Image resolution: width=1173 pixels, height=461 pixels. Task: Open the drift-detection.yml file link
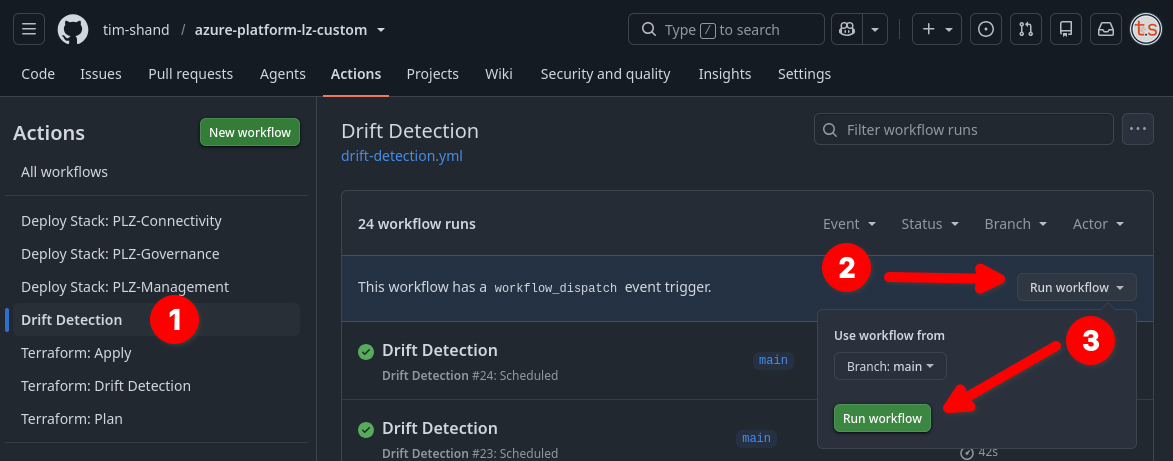pos(402,156)
